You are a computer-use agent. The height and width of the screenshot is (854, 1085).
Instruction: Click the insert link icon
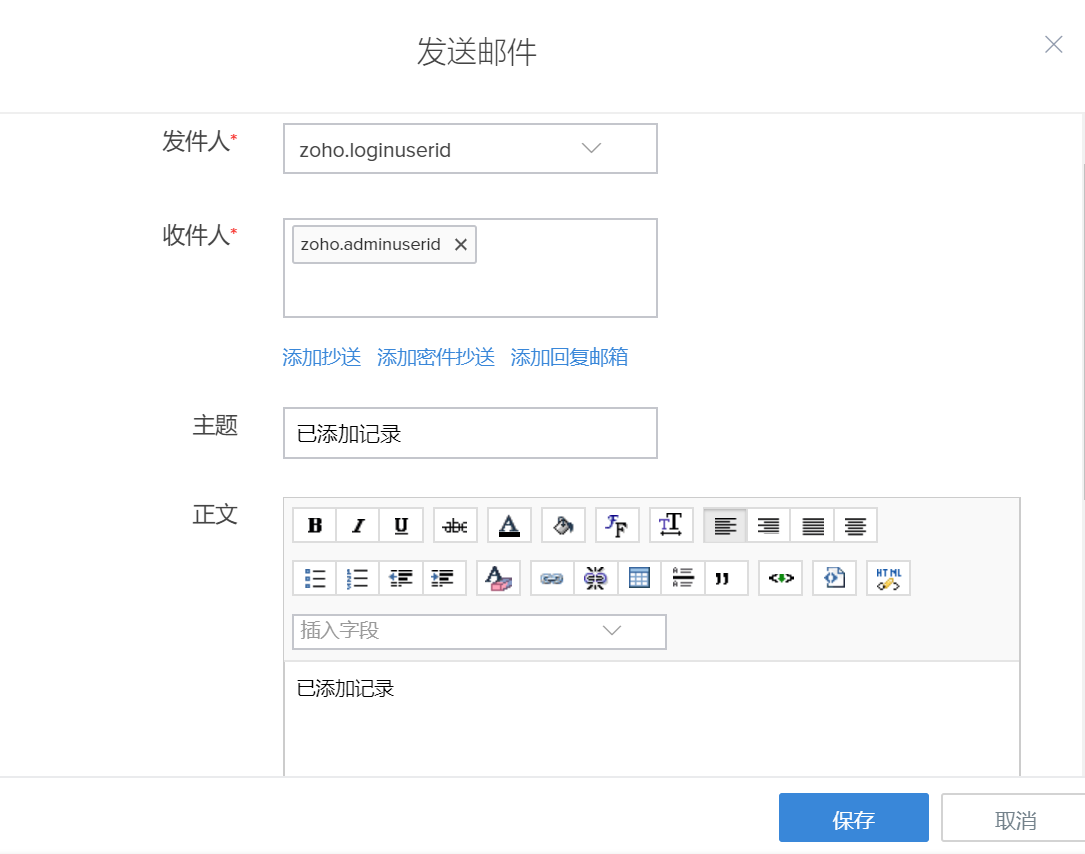coord(552,578)
